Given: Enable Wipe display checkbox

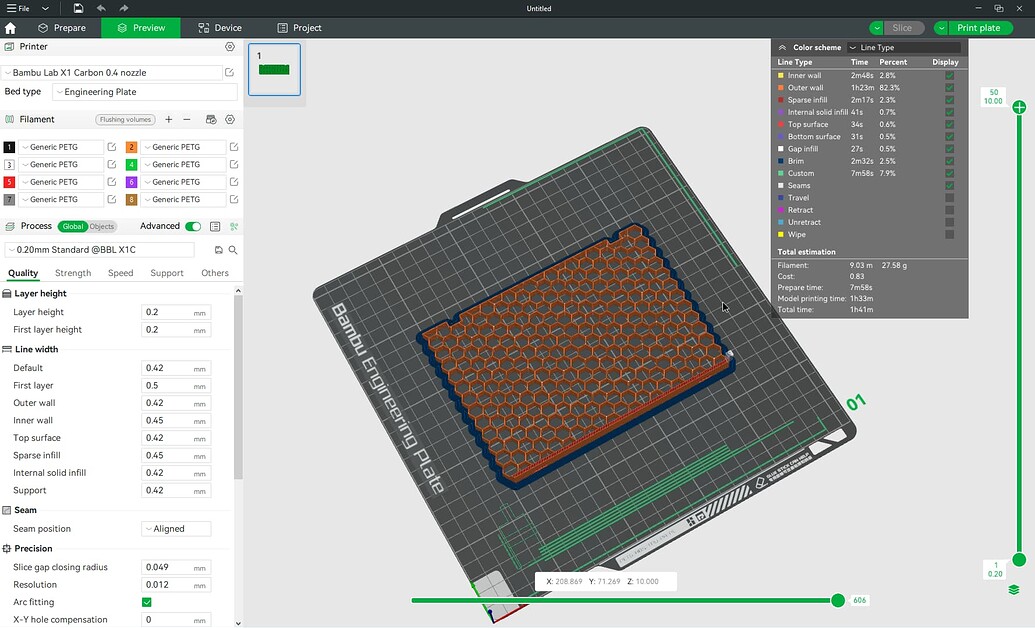Looking at the screenshot, I should point(949,234).
